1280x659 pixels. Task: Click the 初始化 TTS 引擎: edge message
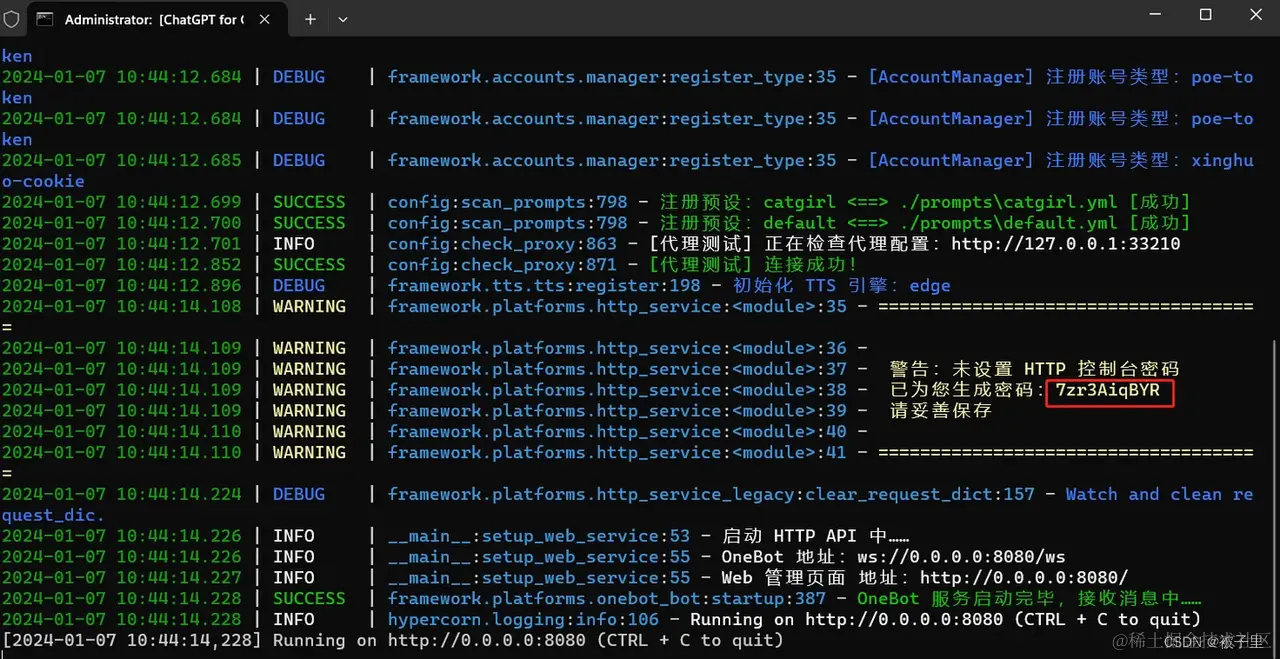[x=842, y=286]
